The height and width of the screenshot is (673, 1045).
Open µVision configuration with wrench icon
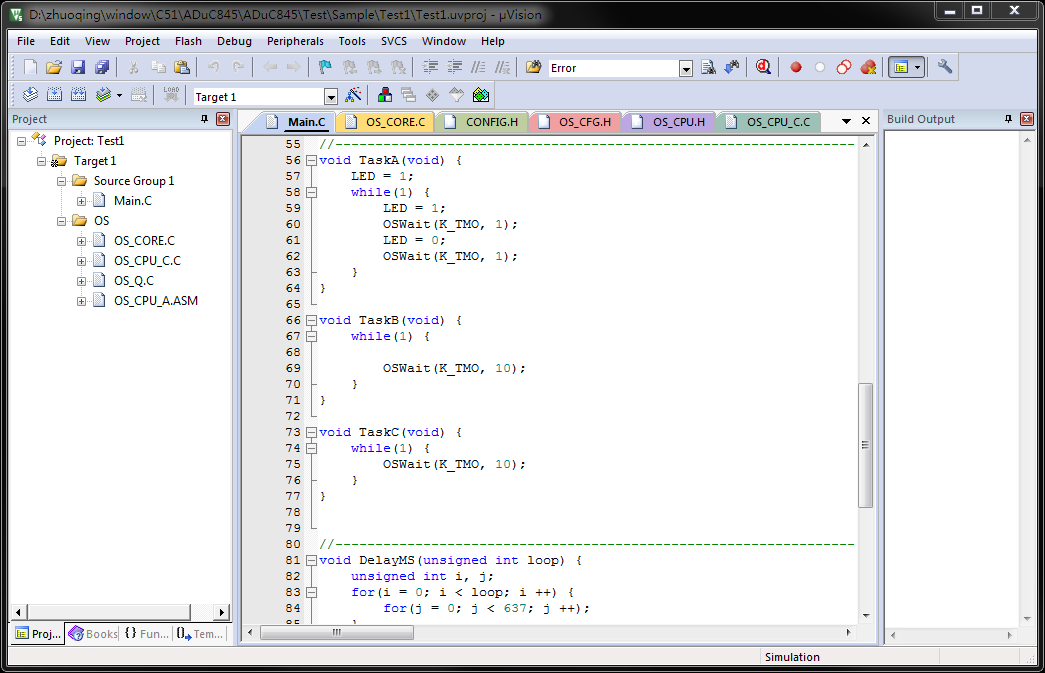pos(945,68)
